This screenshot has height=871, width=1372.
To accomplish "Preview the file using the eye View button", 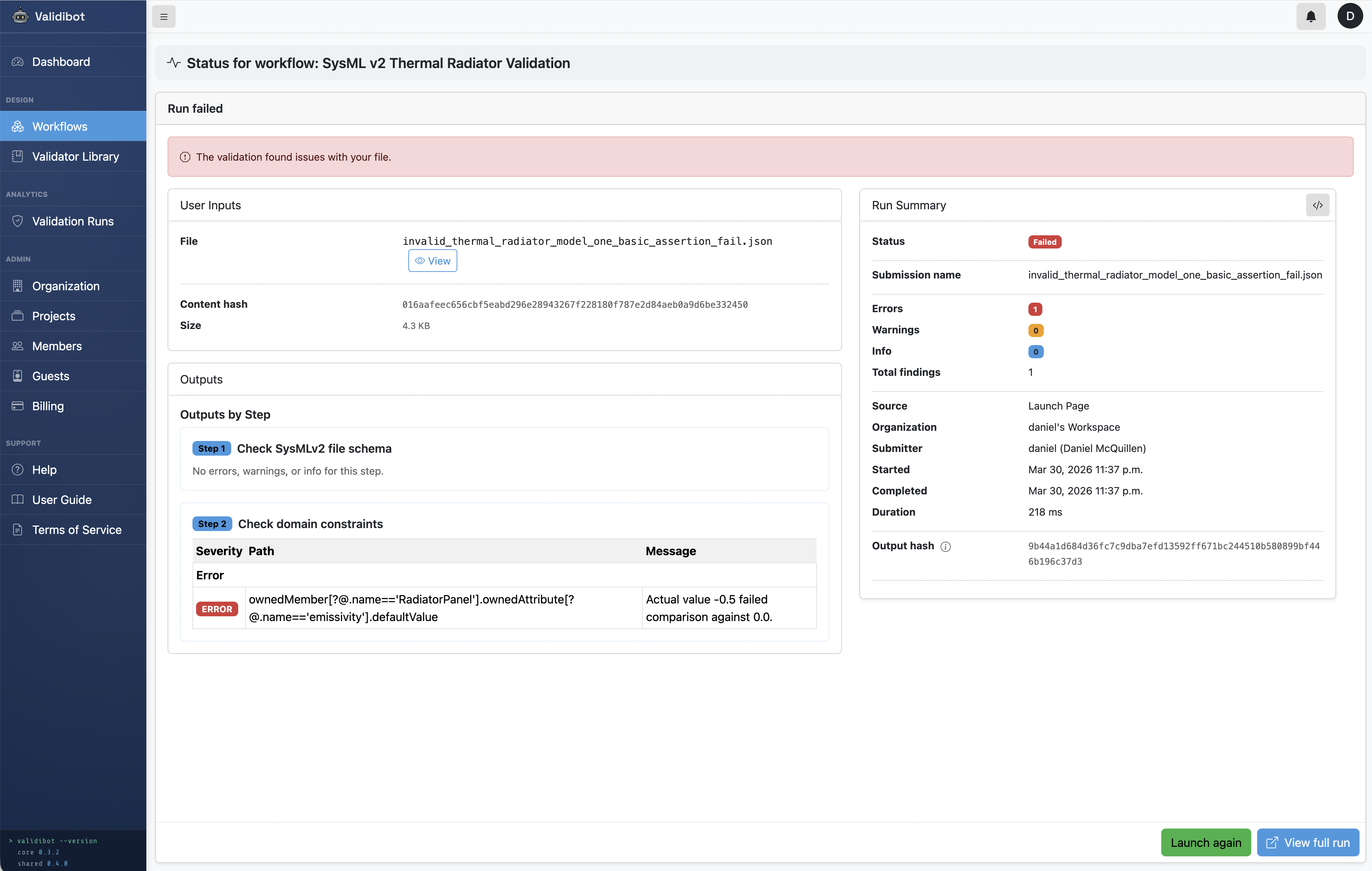I will [x=432, y=261].
